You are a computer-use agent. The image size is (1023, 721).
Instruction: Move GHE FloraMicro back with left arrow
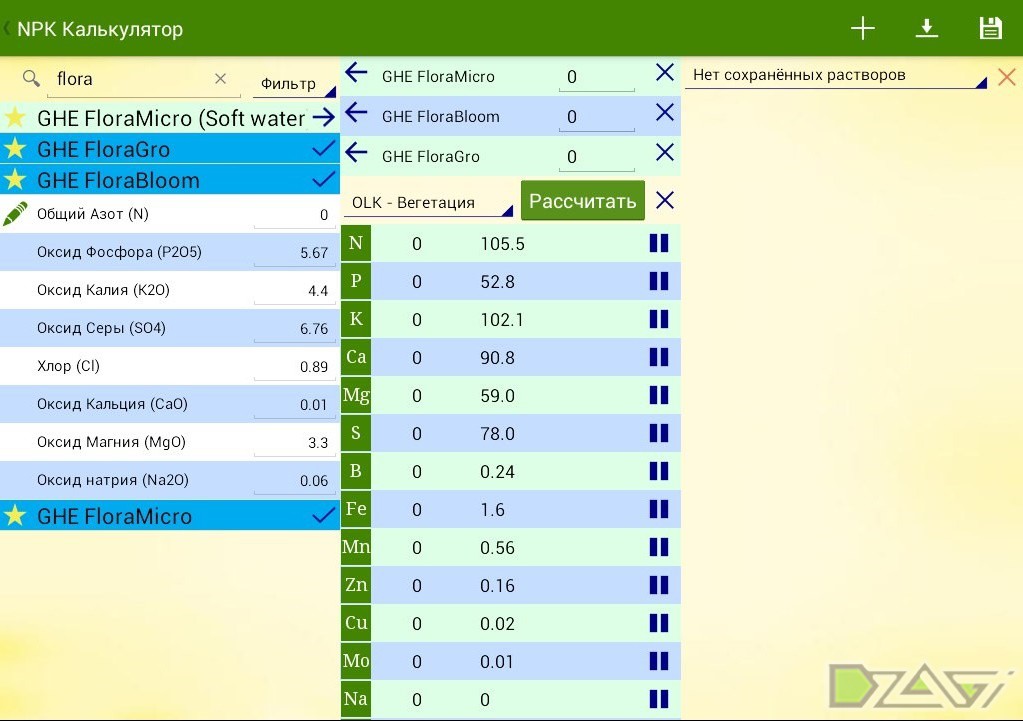click(x=356, y=72)
